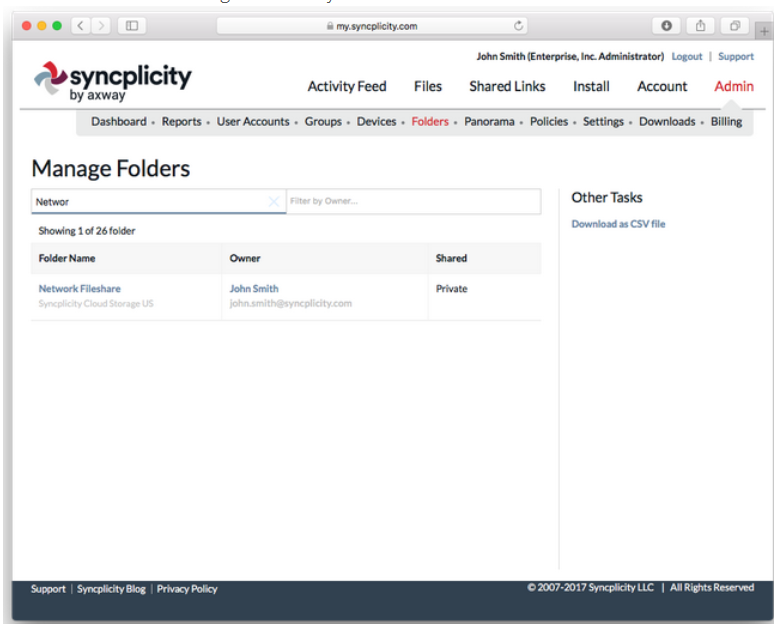The width and height of the screenshot is (777, 625).
Task: Select the Install tab
Action: [591, 86]
